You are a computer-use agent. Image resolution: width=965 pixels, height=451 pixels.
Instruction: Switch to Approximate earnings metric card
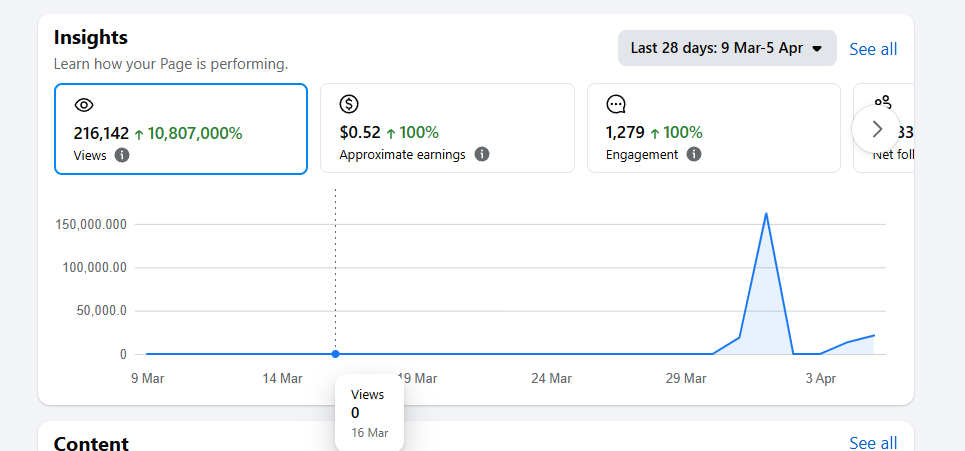click(x=447, y=129)
